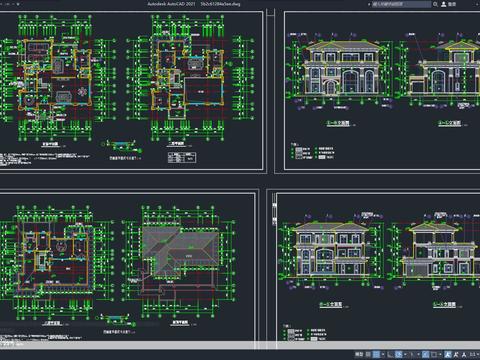The image size is (480, 360).
Task: Toggle ortho mode icon in status bar
Action: pos(390,354)
